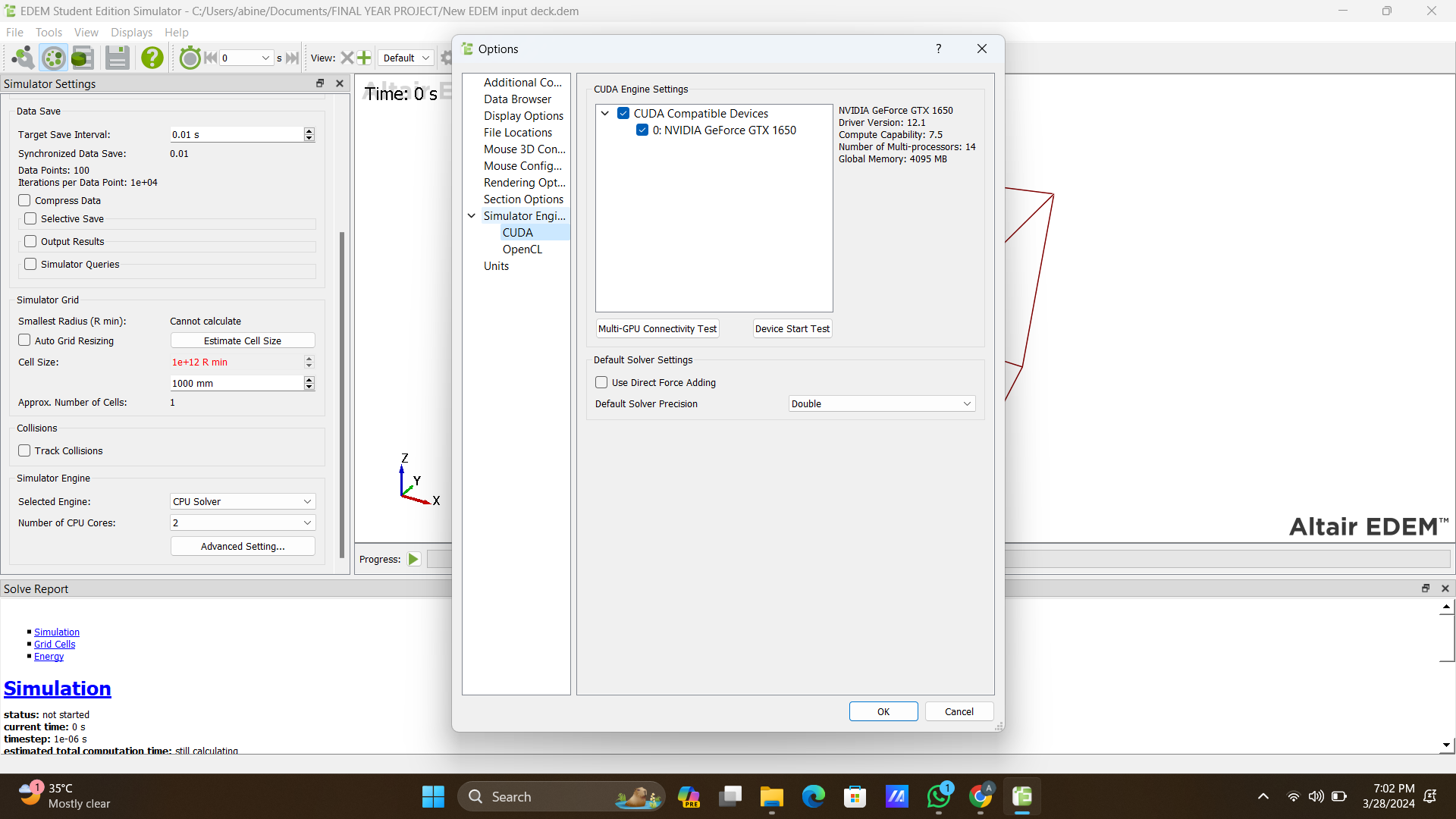Open the Selected Engine dropdown
This screenshot has height=819, width=1456.
[242, 502]
